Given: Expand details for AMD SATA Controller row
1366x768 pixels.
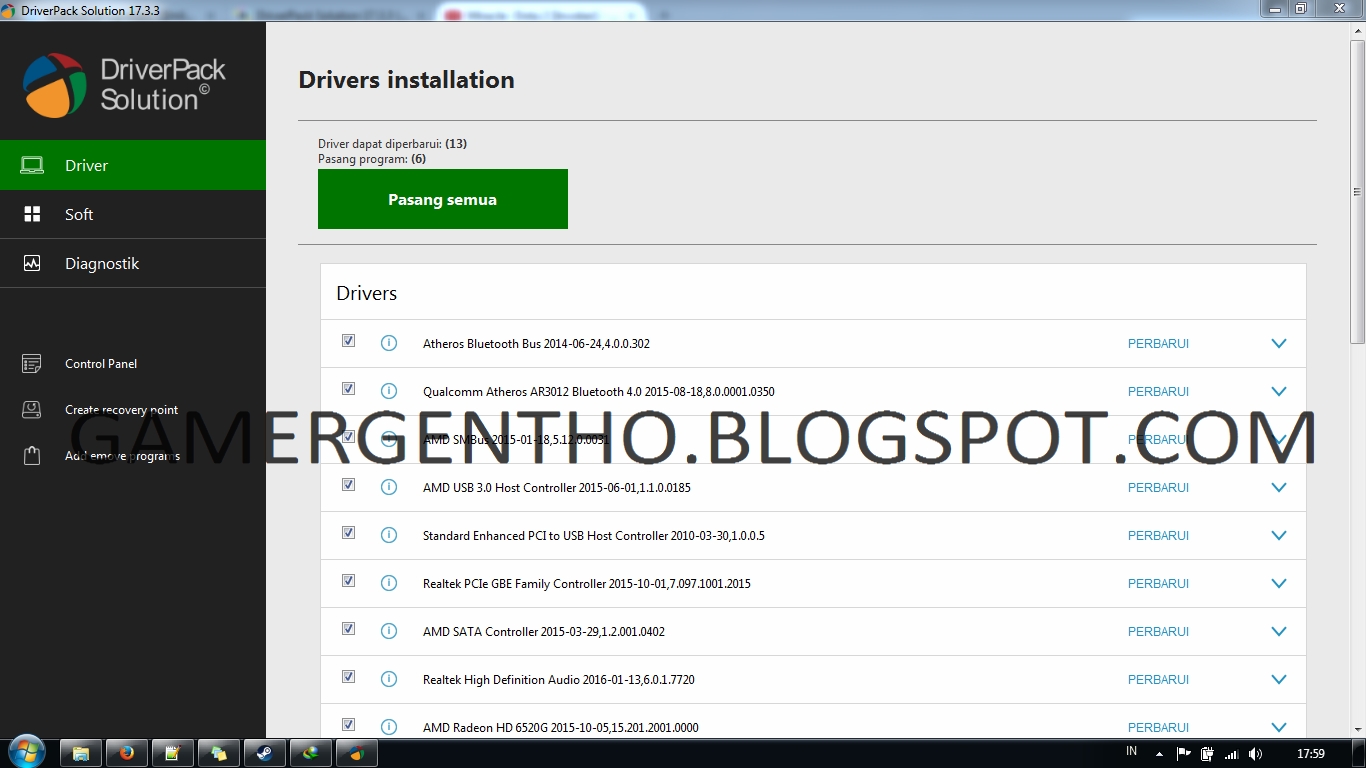Looking at the screenshot, I should 1278,631.
